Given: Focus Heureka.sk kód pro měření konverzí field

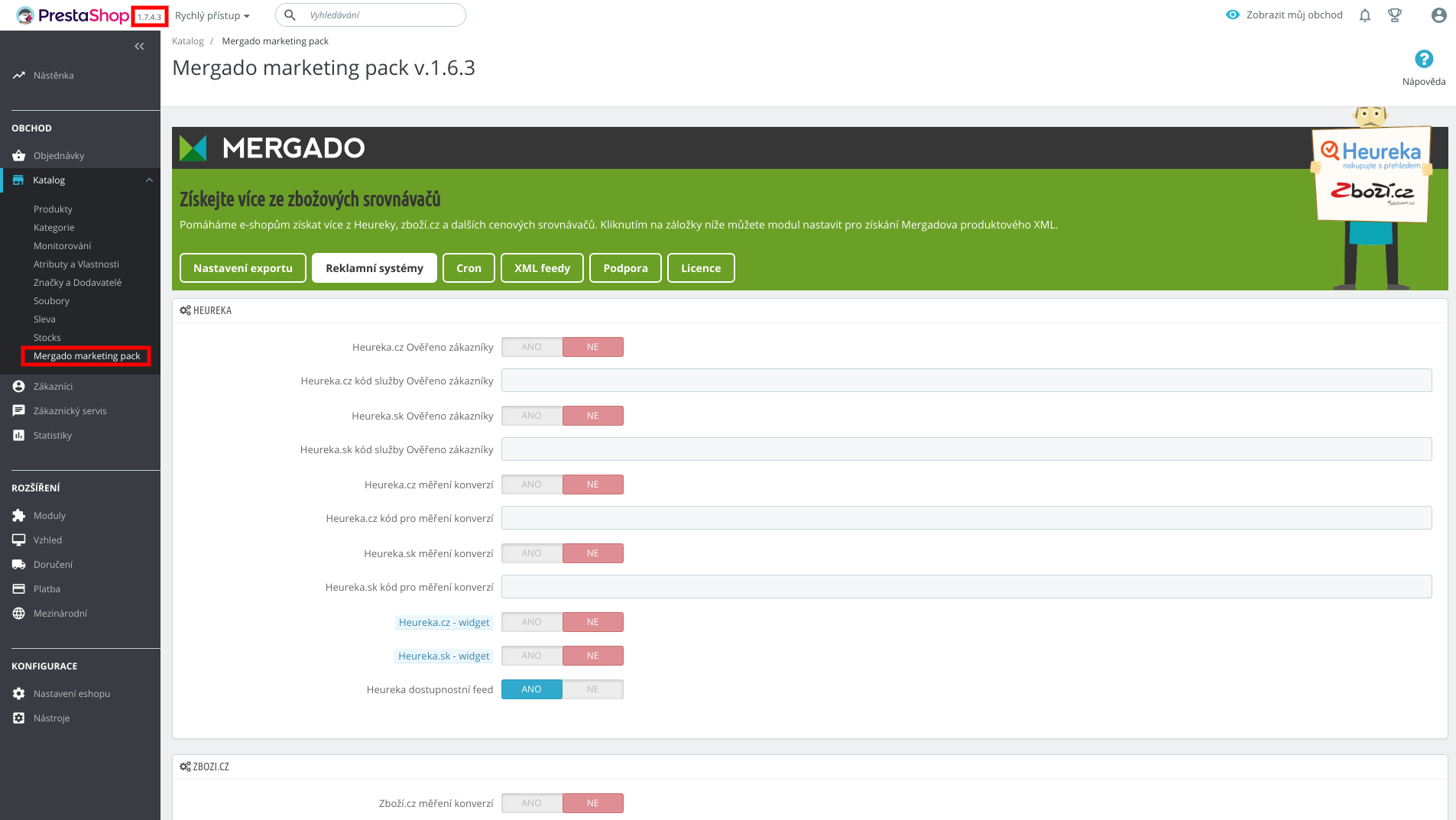Looking at the screenshot, I should 966,587.
